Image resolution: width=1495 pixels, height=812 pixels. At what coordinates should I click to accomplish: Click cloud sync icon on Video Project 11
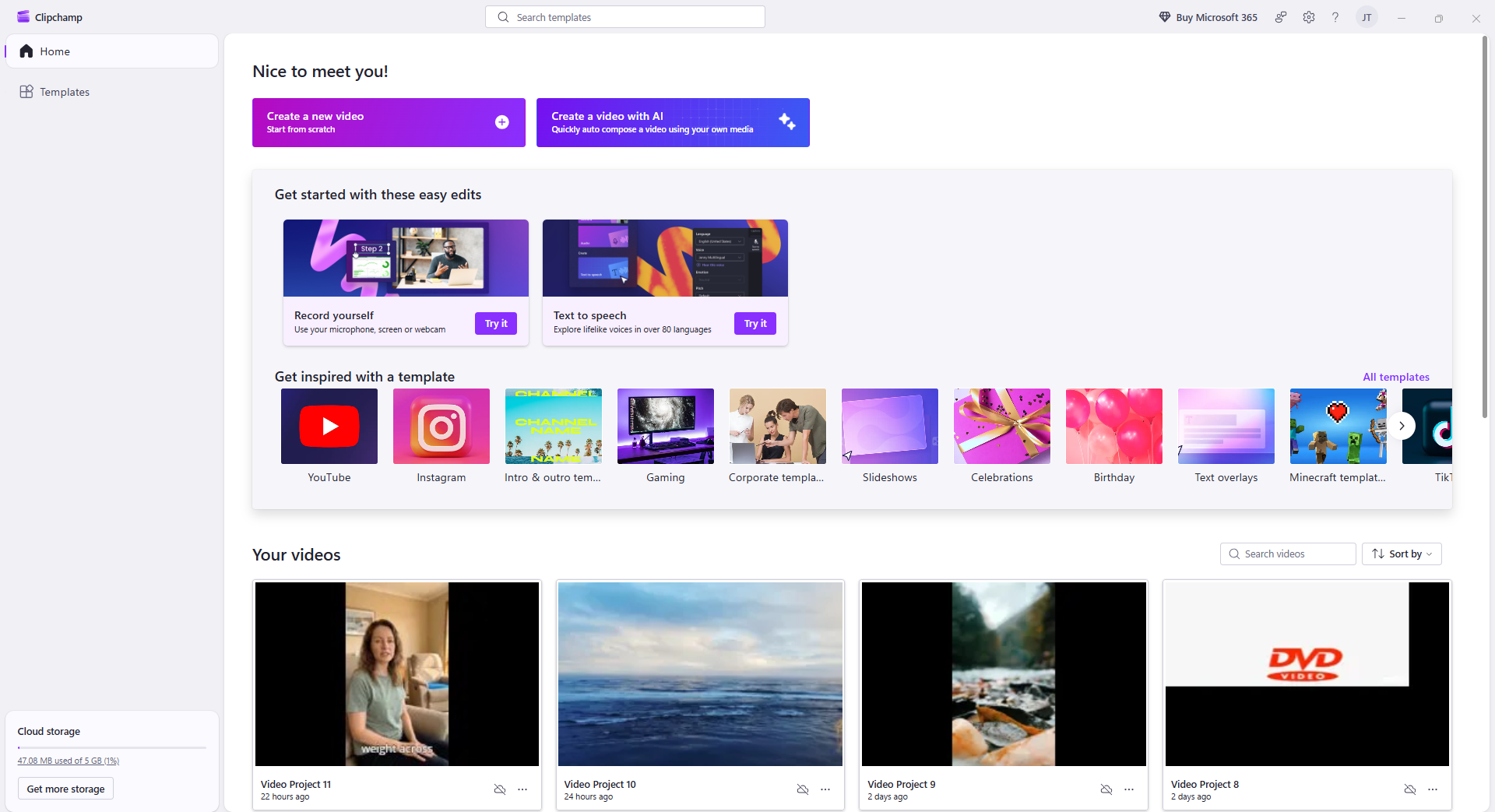500,789
